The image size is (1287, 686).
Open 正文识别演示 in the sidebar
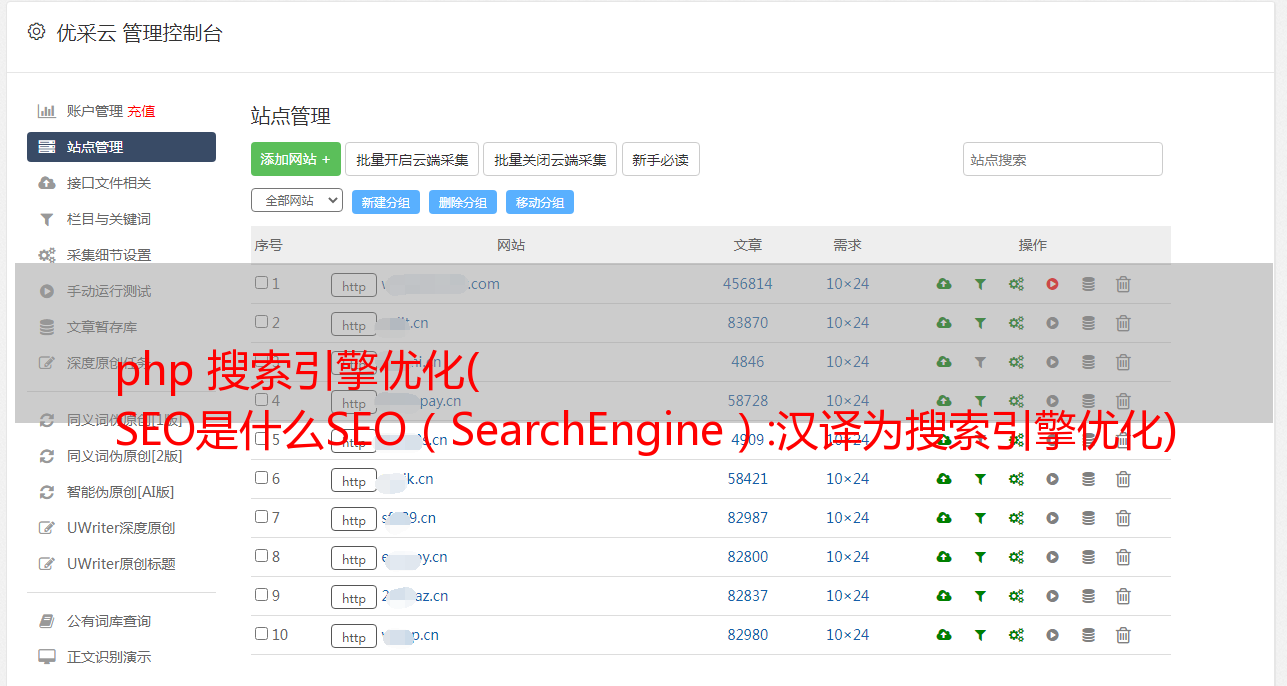(x=109, y=658)
